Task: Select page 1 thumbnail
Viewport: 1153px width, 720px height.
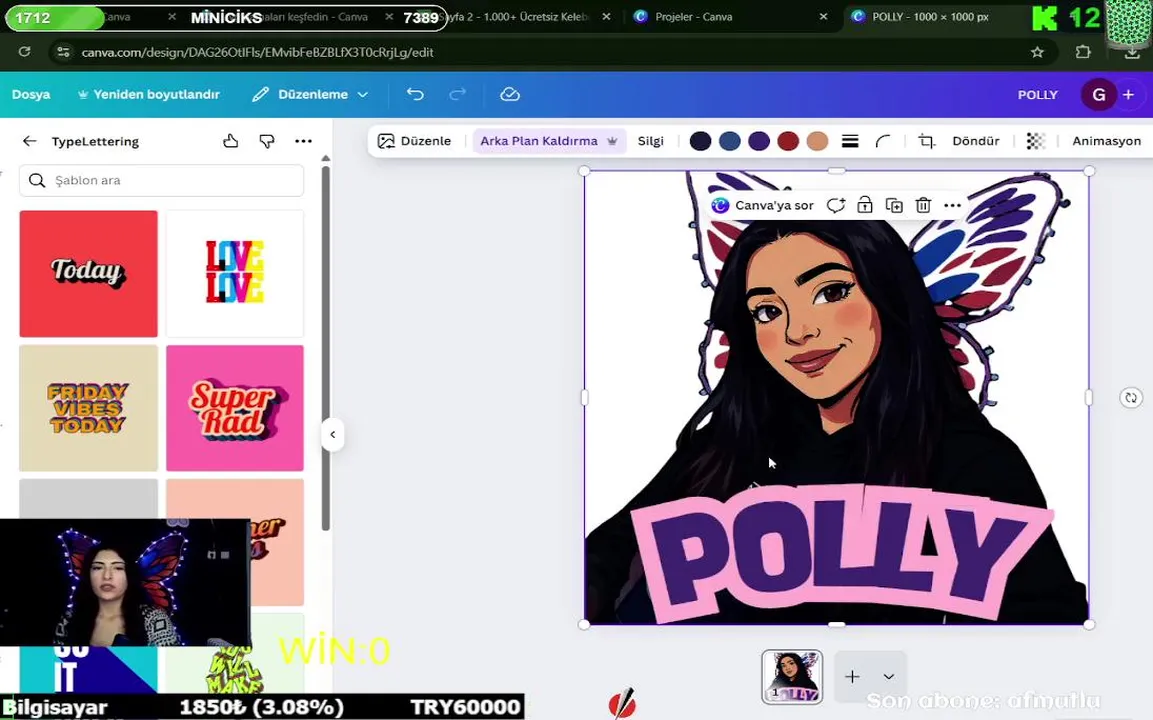Action: (792, 677)
